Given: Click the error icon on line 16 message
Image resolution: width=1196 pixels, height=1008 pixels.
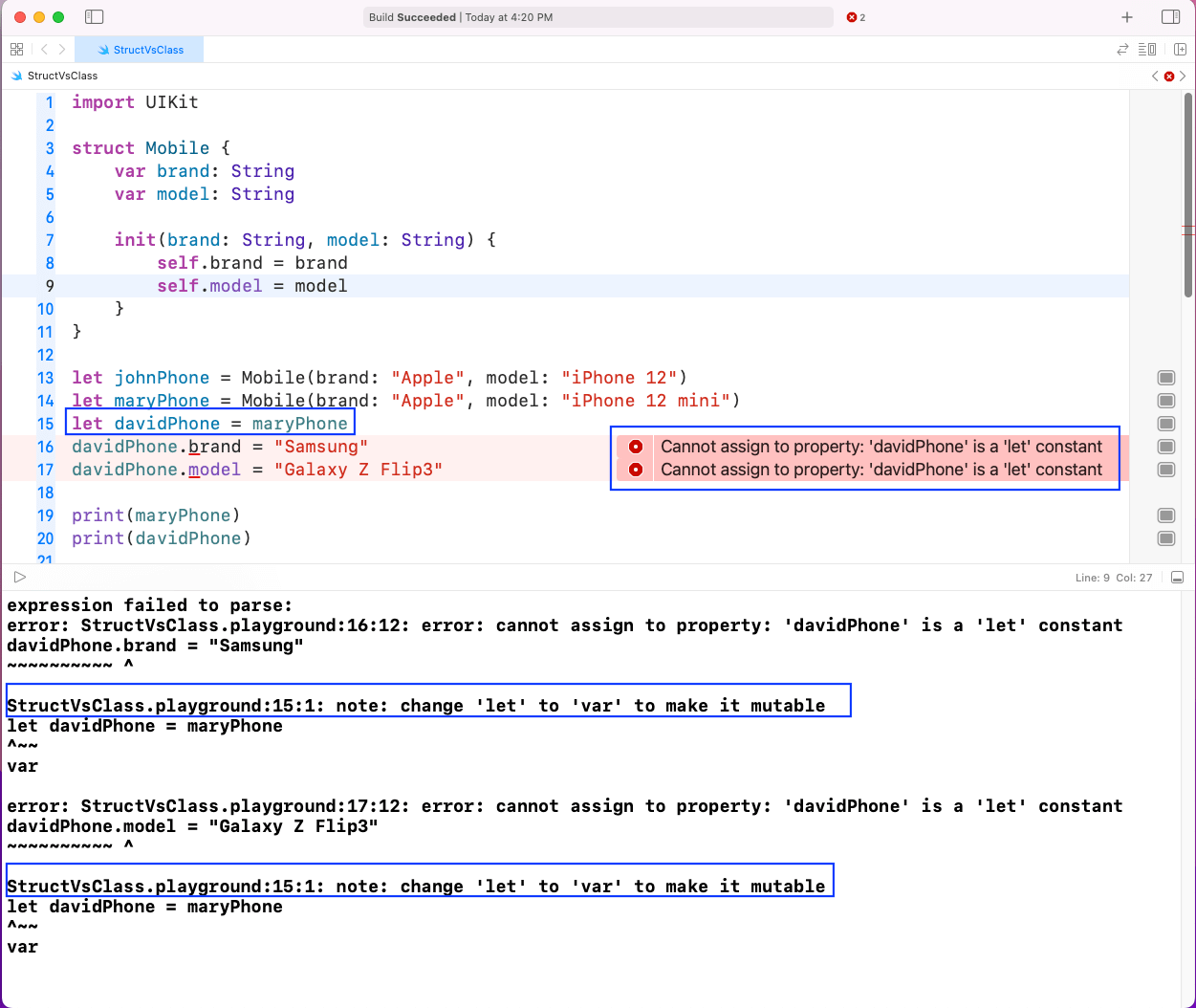Looking at the screenshot, I should [x=636, y=447].
